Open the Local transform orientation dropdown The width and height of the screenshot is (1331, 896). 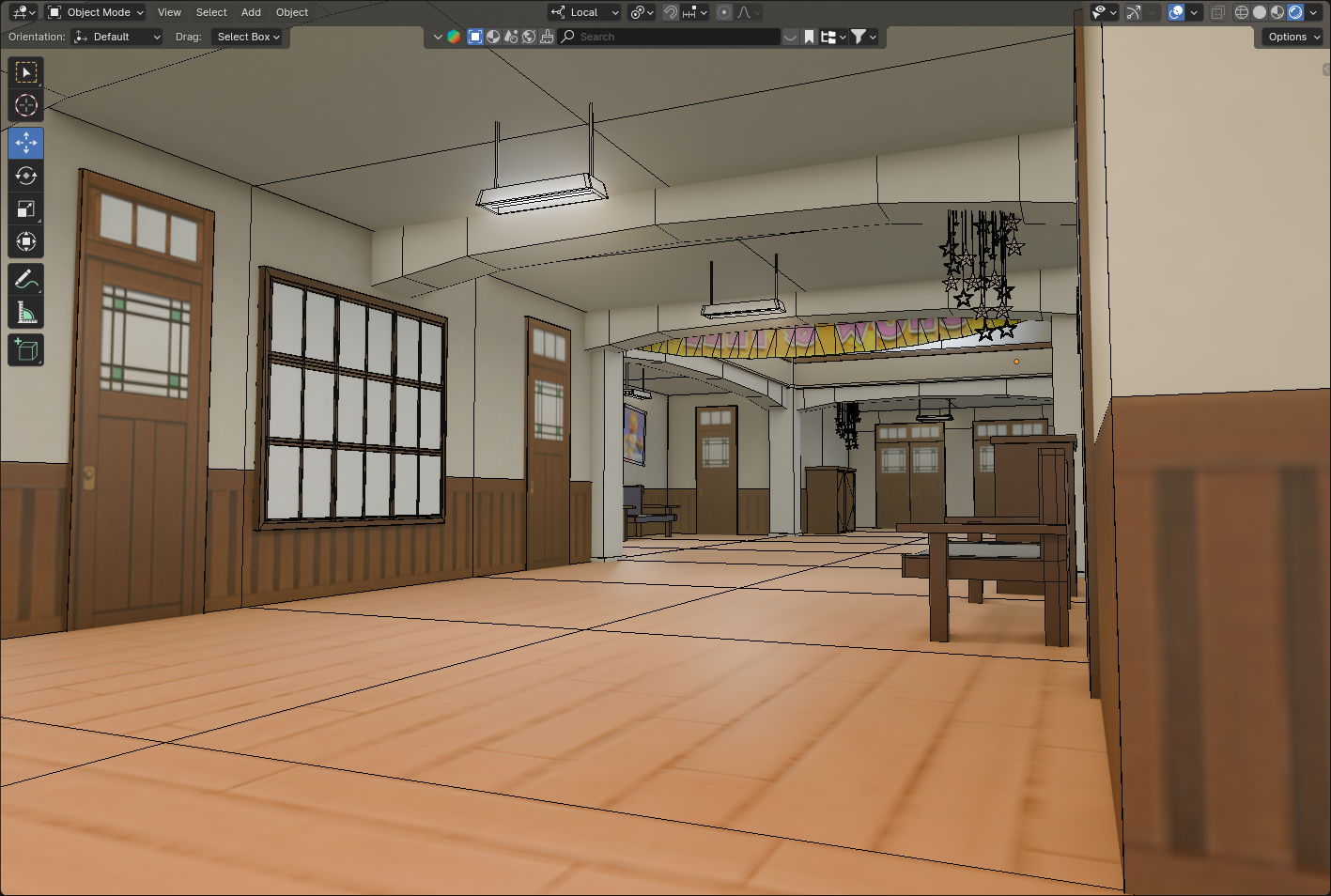tap(584, 12)
